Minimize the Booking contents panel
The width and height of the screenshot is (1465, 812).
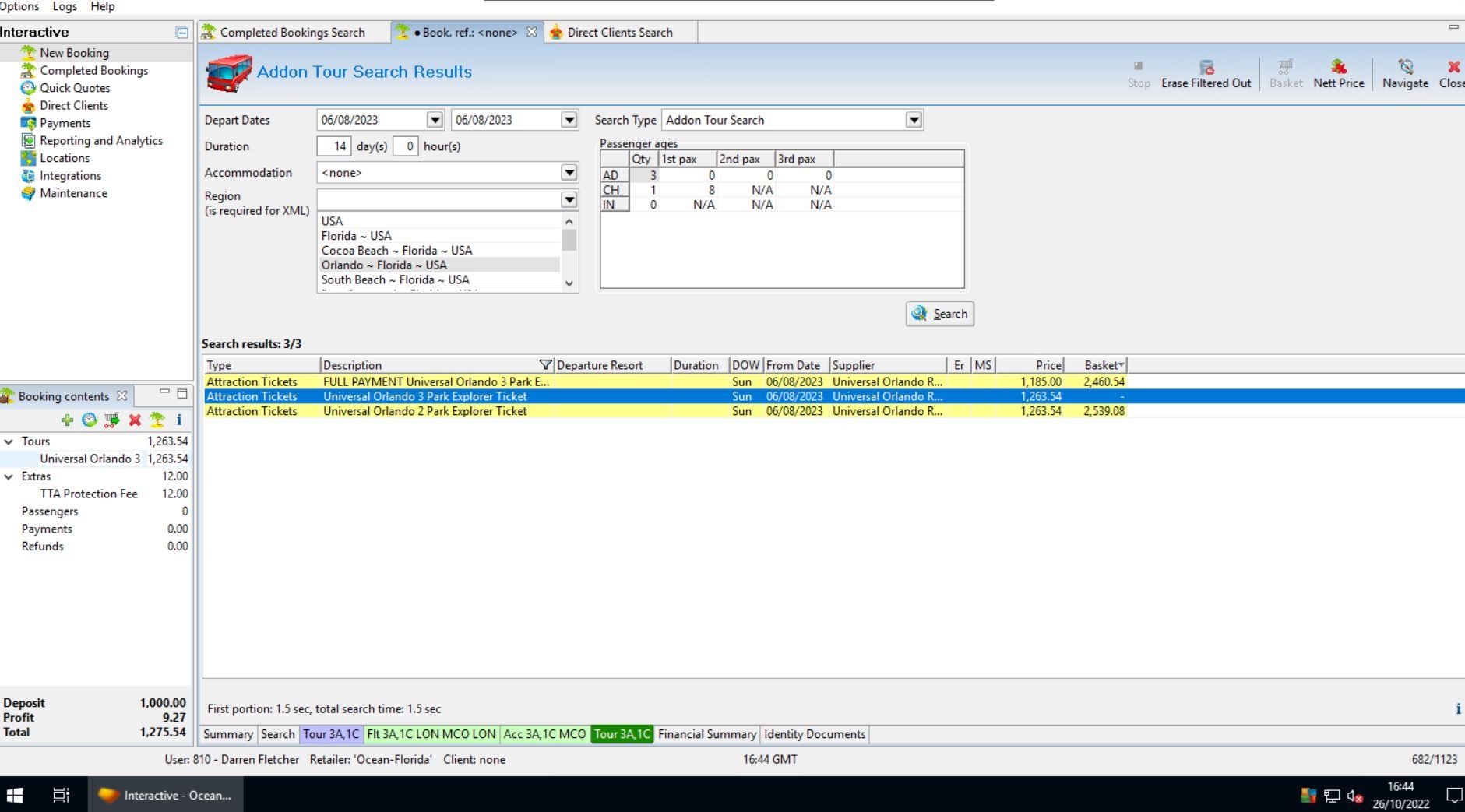click(x=164, y=392)
